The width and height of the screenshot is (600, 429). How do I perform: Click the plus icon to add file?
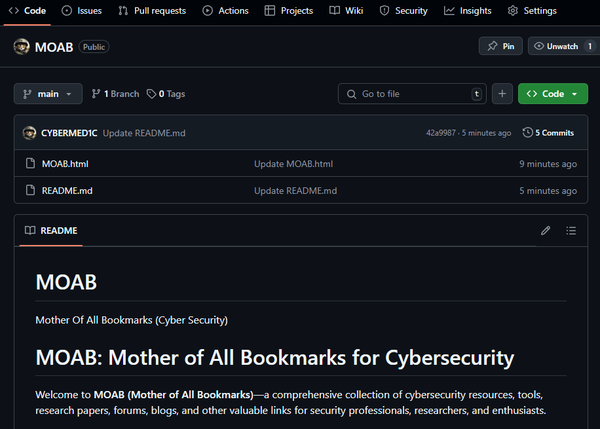pyautogui.click(x=502, y=94)
